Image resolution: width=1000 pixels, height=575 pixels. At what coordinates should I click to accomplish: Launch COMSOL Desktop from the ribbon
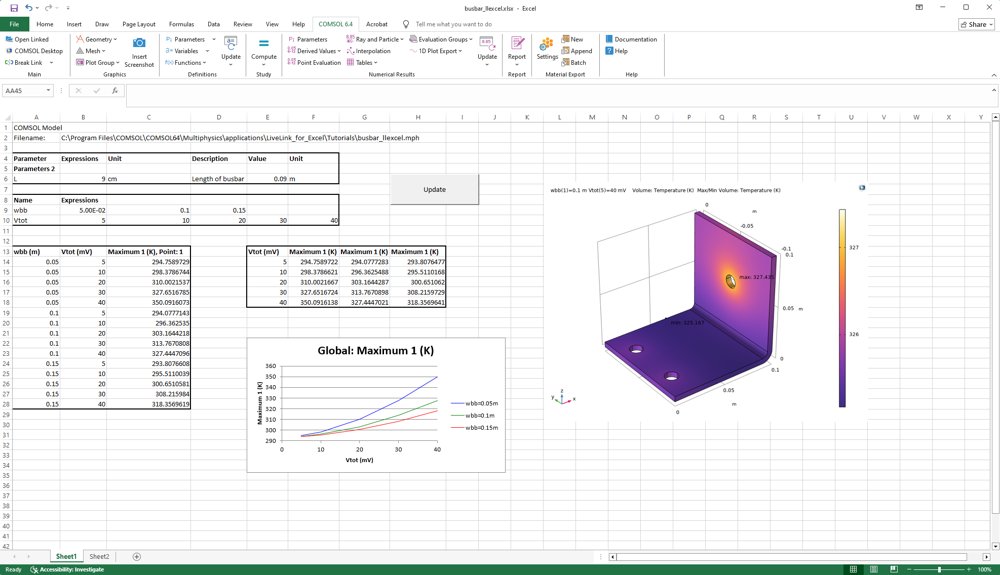34,51
